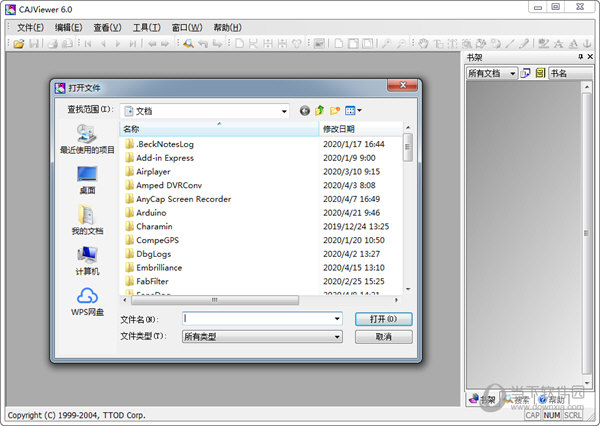Click the Search magnifier toolbar icon
600x426 pixels.
click(x=188, y=44)
